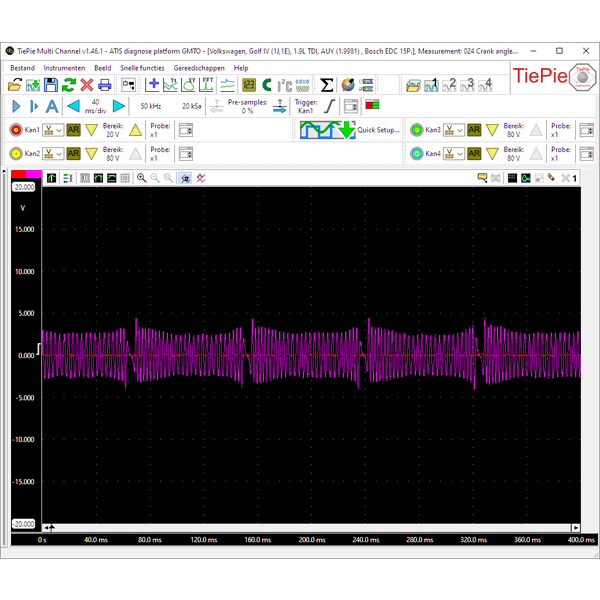Click the blue floppy disk save icon
600x600 pixels.
pyautogui.click(x=51, y=85)
